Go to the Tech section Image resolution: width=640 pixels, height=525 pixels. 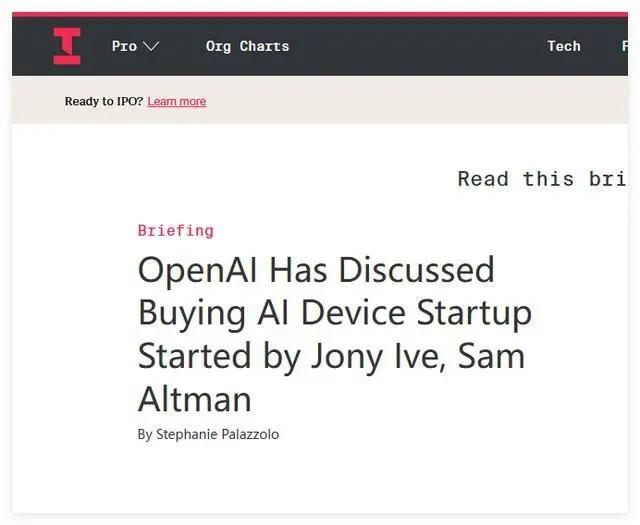(x=564, y=46)
